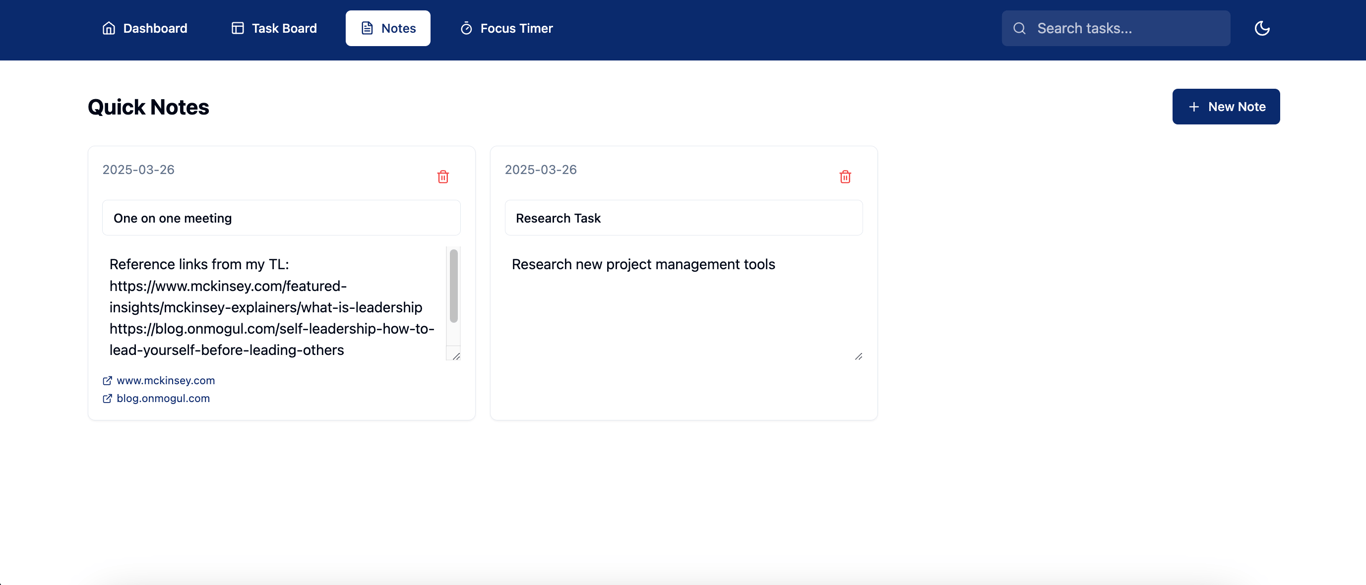The height and width of the screenshot is (585, 1366).
Task: Click the Search tasks input field
Action: click(1115, 28)
